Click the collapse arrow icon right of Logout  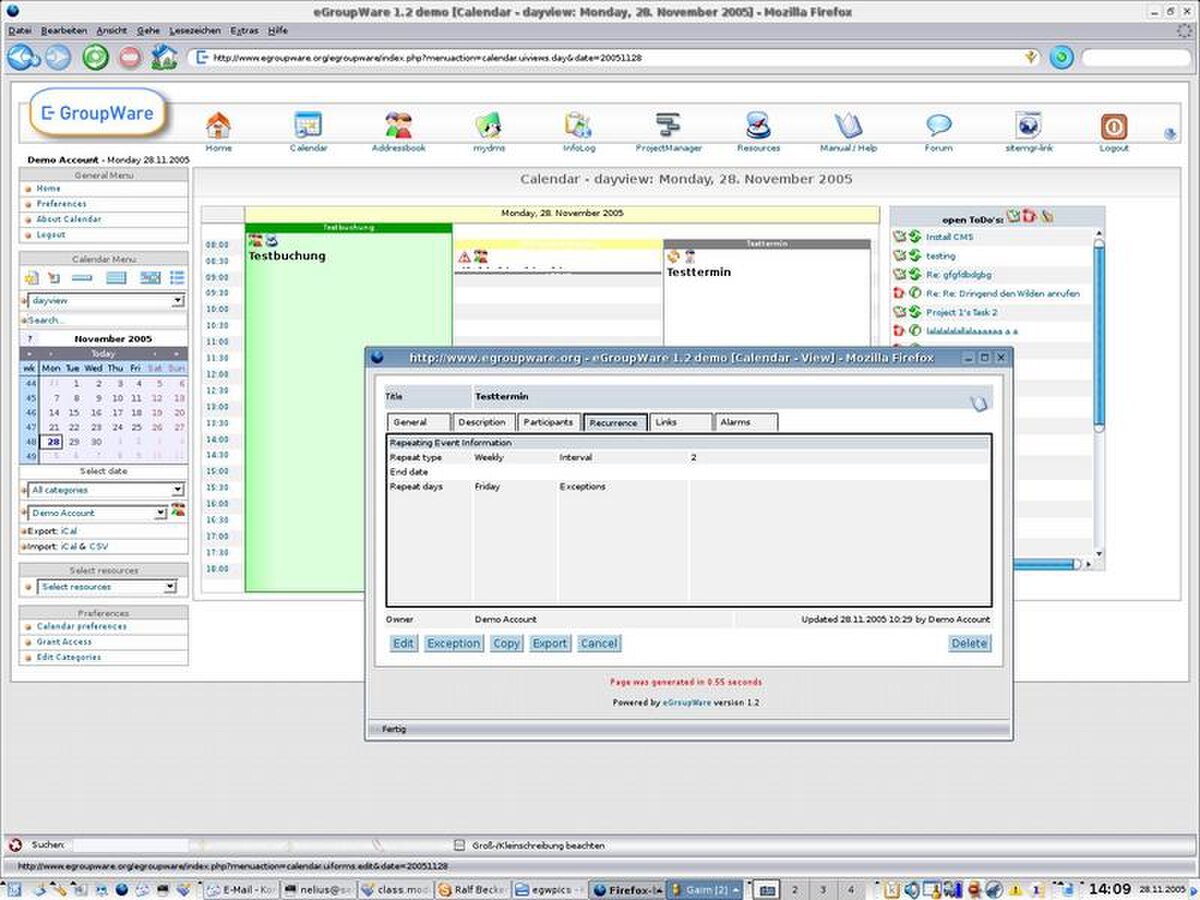click(x=1170, y=134)
